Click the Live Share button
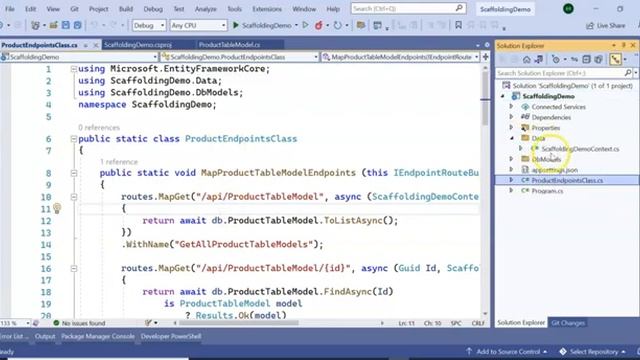This screenshot has height=360, width=640. click(x=606, y=25)
